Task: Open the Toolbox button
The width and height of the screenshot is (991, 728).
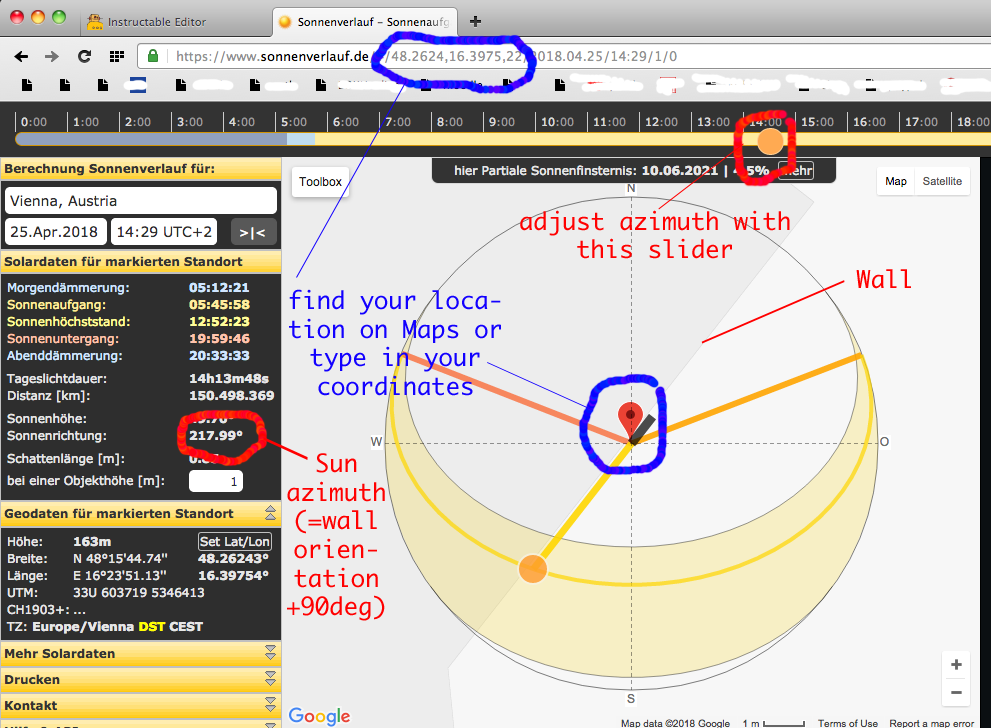Action: (x=320, y=182)
